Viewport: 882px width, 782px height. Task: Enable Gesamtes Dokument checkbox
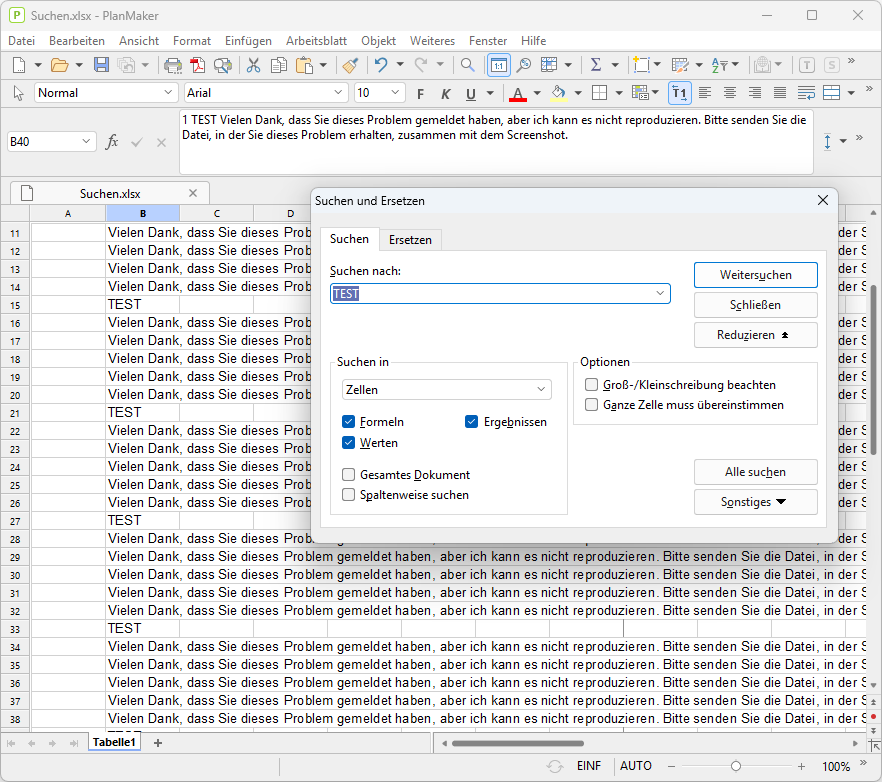[x=349, y=475]
